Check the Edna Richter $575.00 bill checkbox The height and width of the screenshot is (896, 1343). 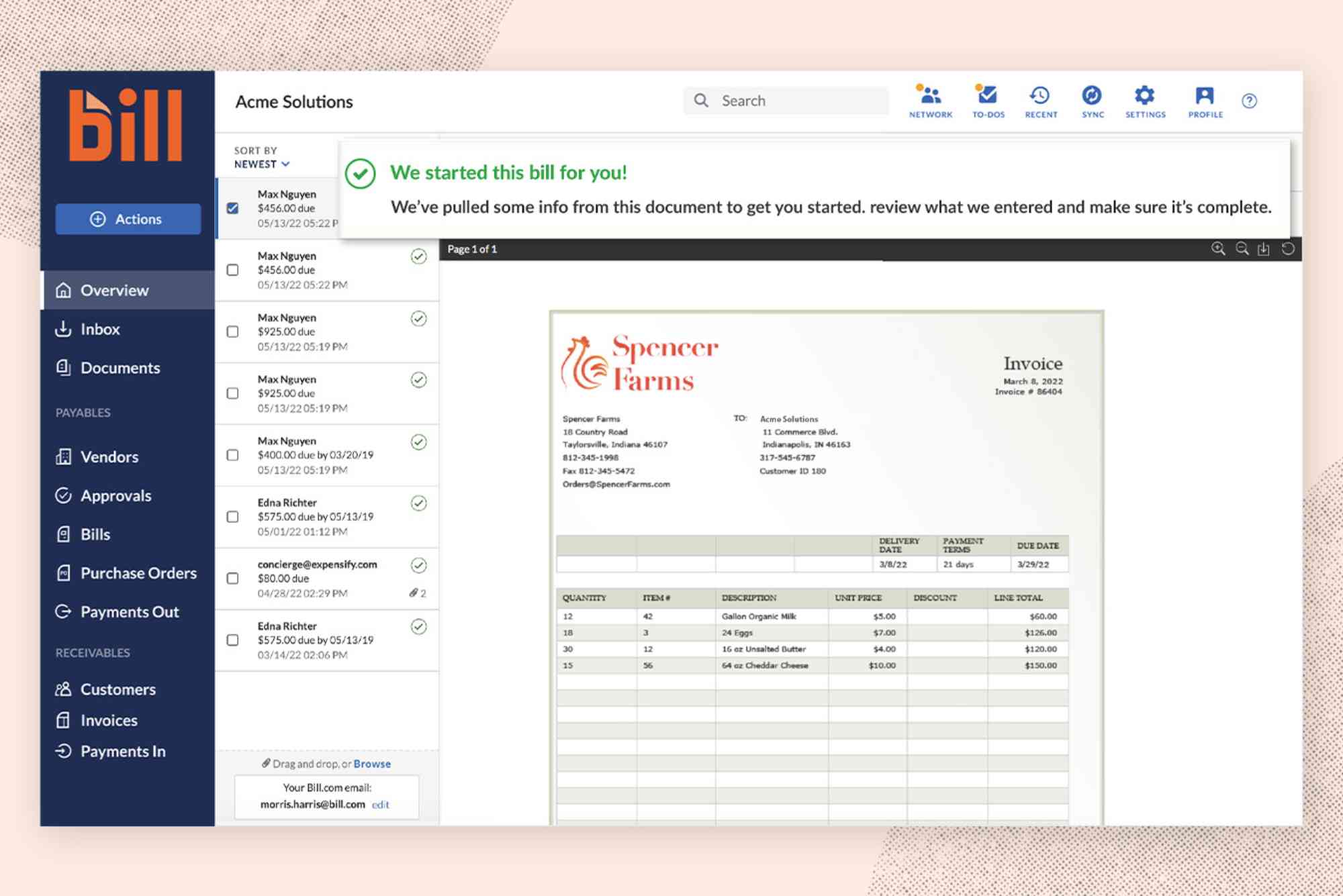233,517
